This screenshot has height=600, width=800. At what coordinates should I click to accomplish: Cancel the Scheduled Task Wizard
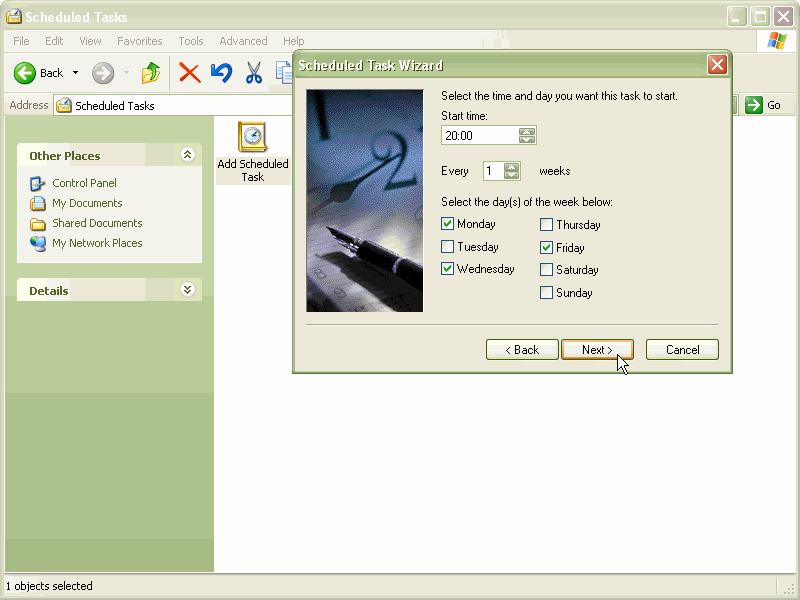(682, 349)
